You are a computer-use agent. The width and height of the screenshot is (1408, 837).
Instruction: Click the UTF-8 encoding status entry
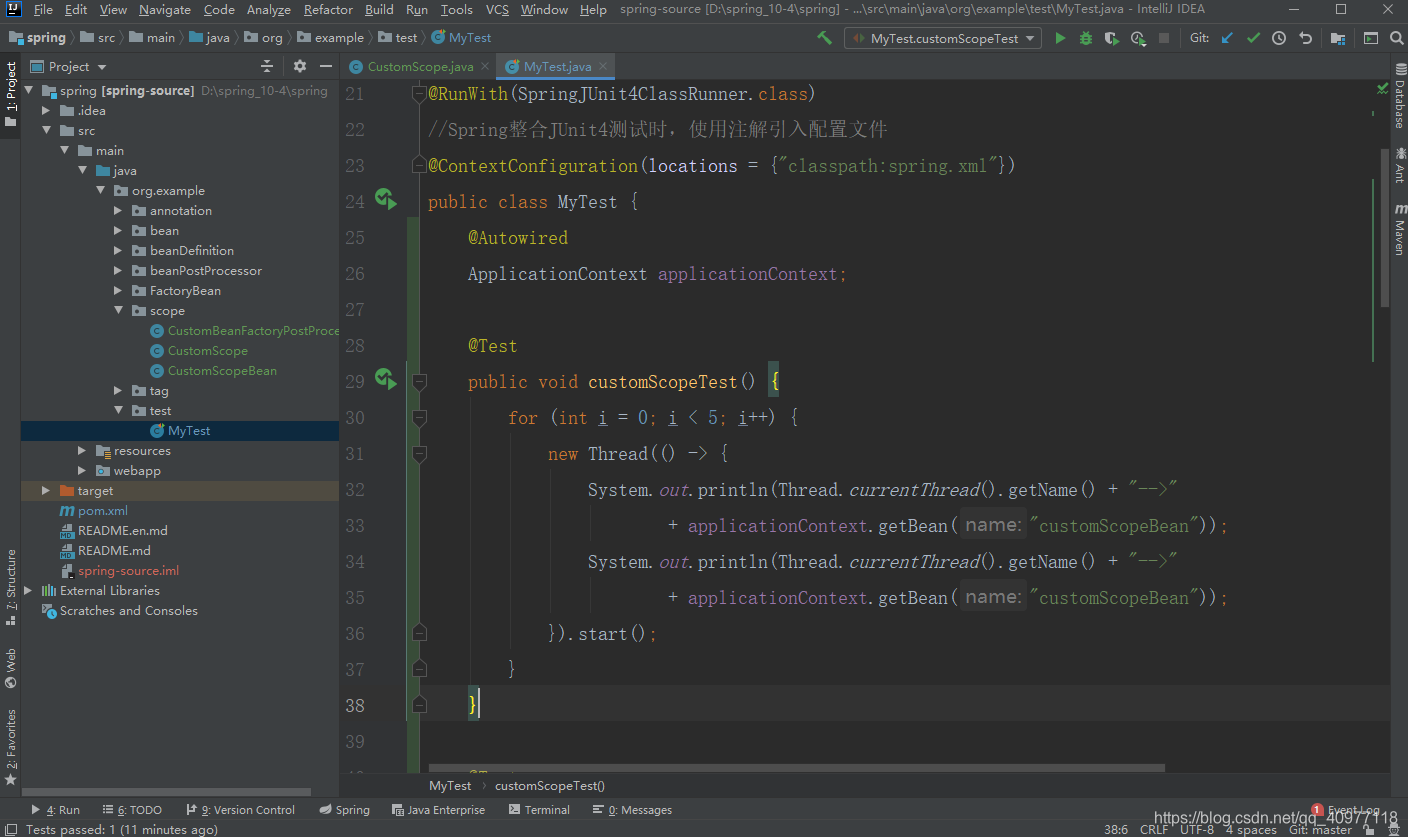(x=1197, y=829)
